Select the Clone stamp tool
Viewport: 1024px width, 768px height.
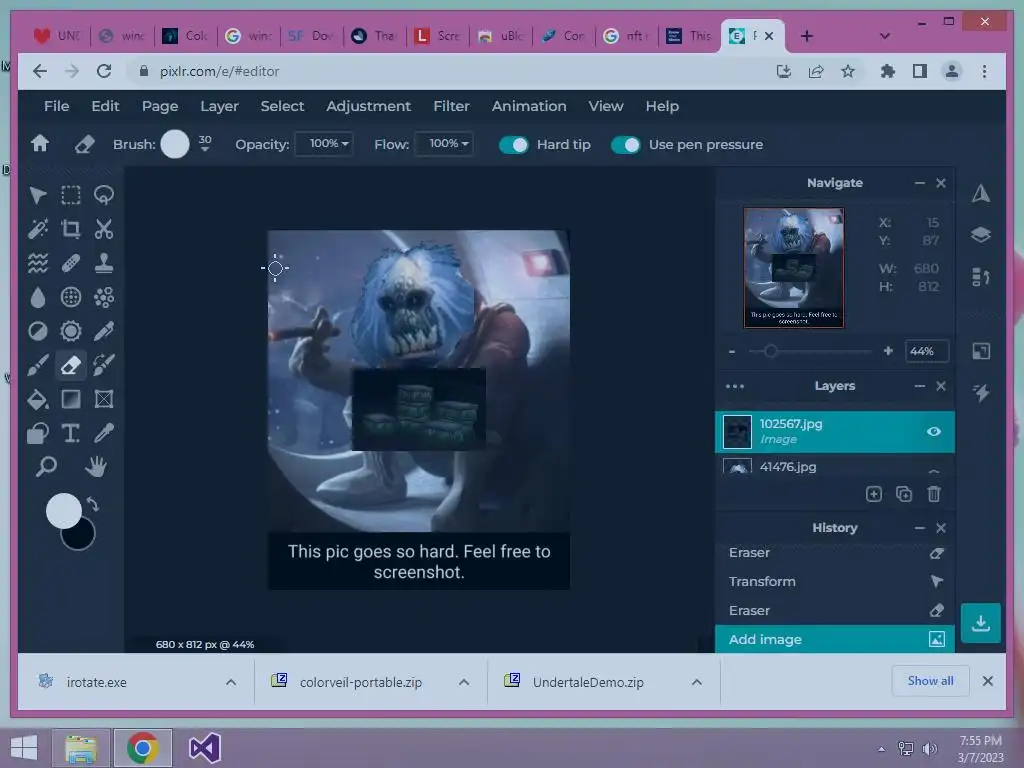click(x=104, y=263)
